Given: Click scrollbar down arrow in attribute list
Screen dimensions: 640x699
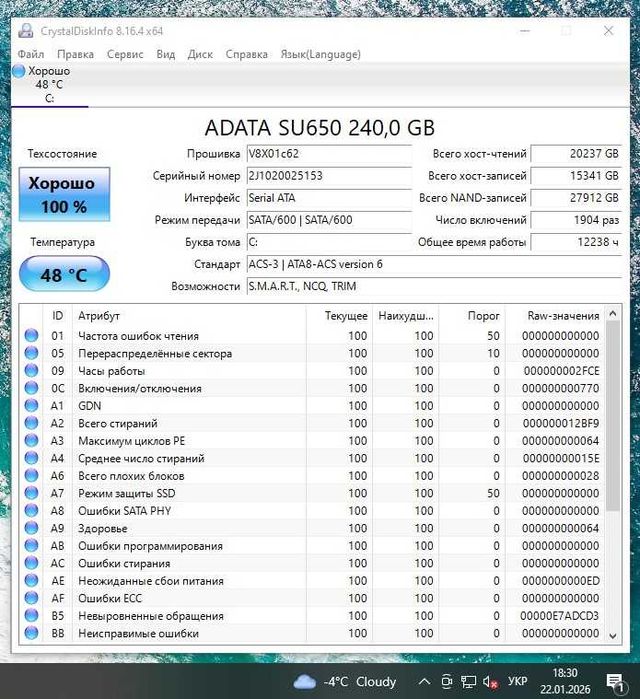Looking at the screenshot, I should (x=613, y=636).
